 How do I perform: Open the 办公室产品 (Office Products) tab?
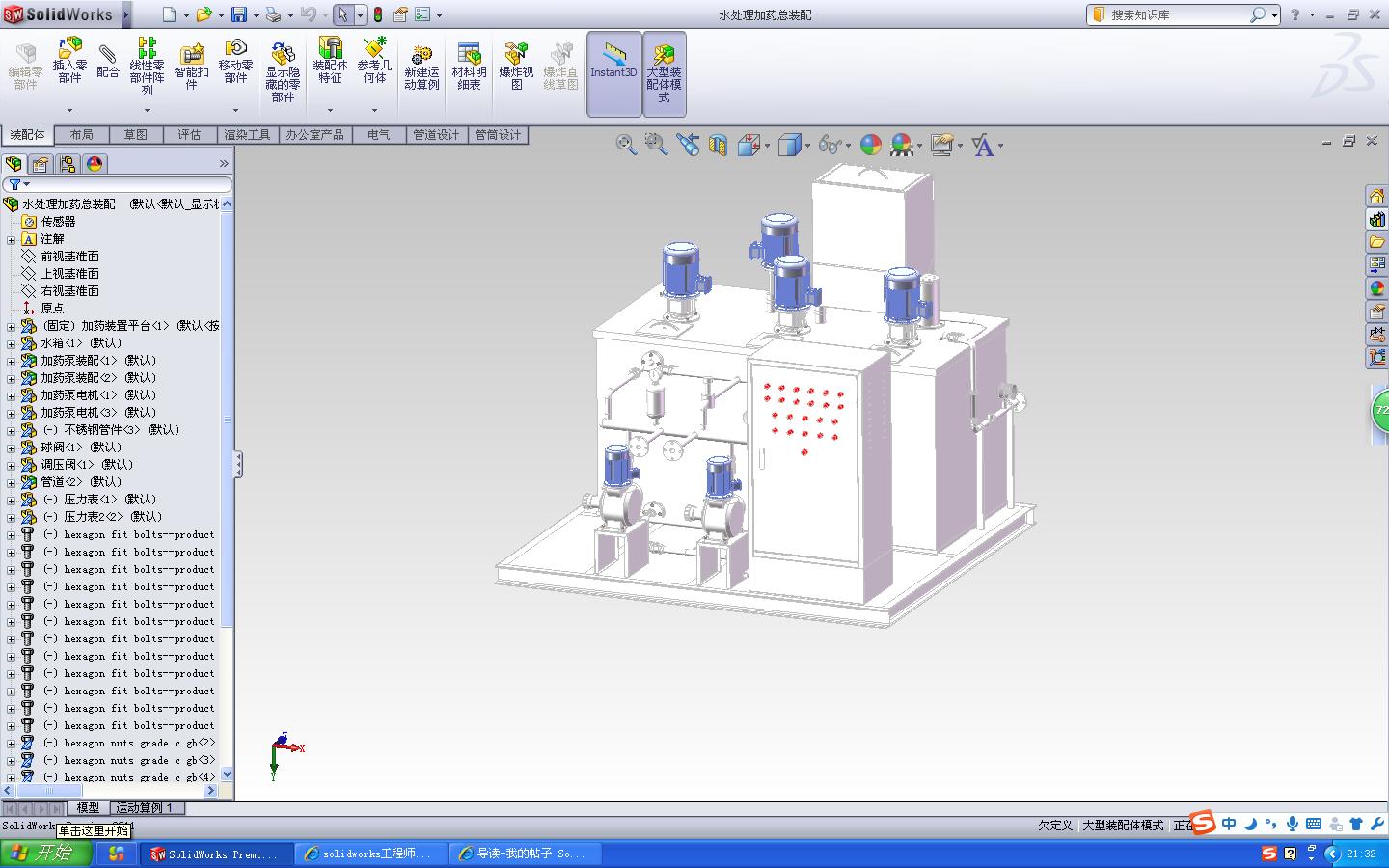coord(314,135)
